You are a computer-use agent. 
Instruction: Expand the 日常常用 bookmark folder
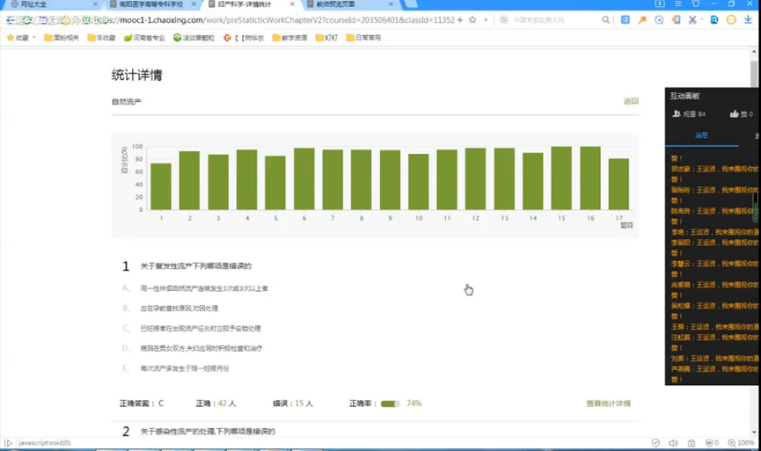[x=362, y=38]
